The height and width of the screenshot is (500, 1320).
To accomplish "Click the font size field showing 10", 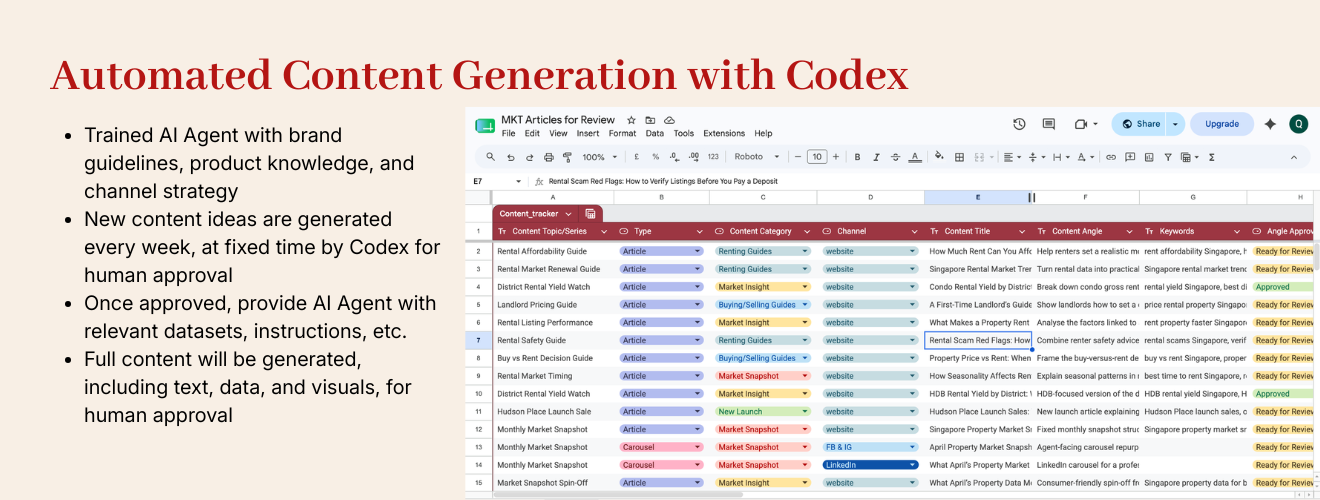I will tap(817, 157).
